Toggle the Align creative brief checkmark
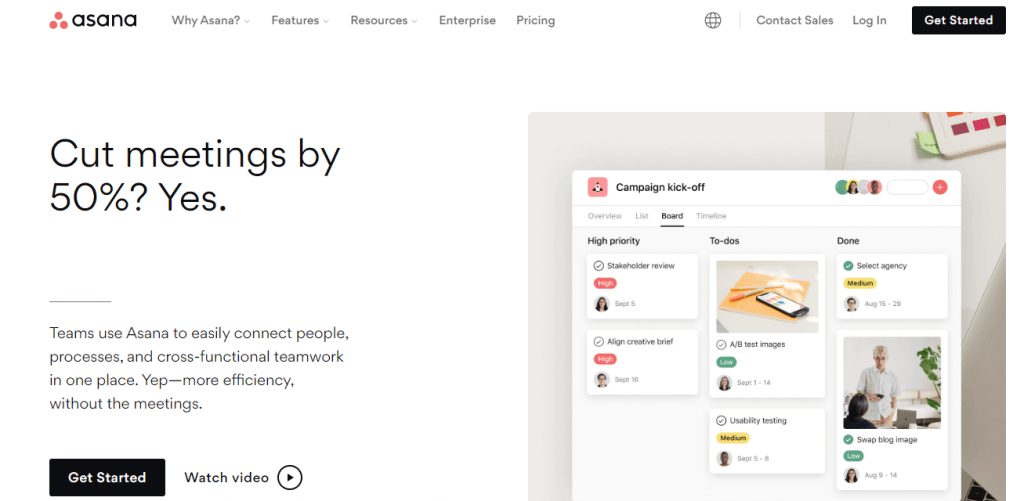The image size is (1024, 501). point(598,342)
